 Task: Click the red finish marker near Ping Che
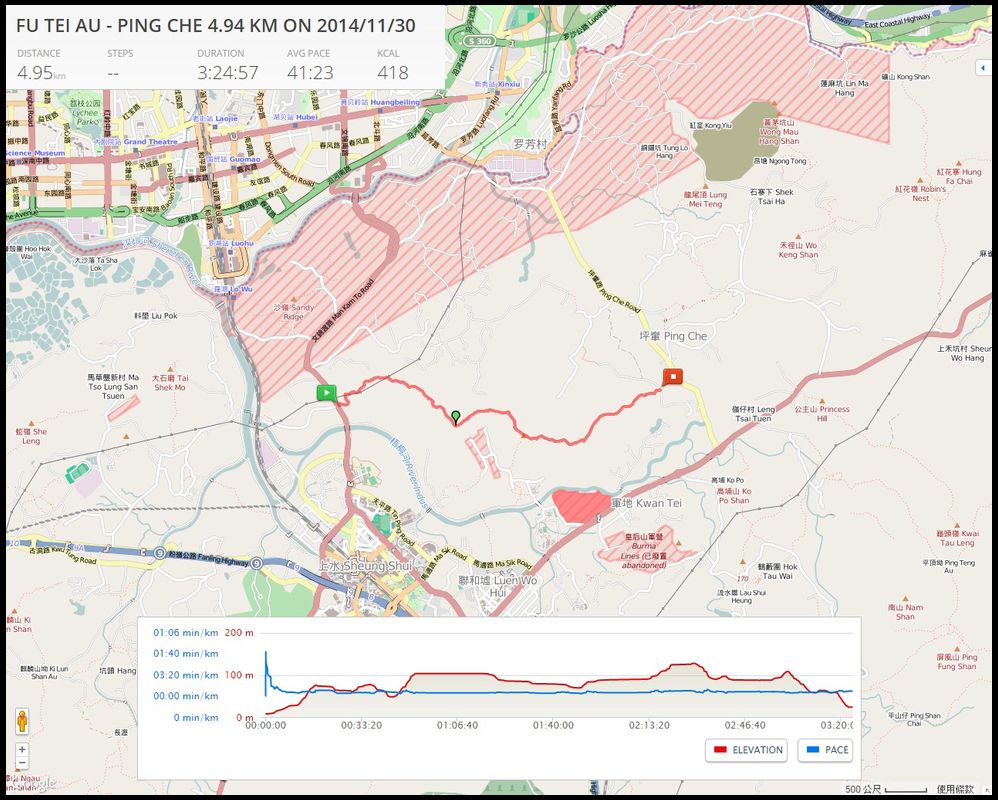coord(674,377)
